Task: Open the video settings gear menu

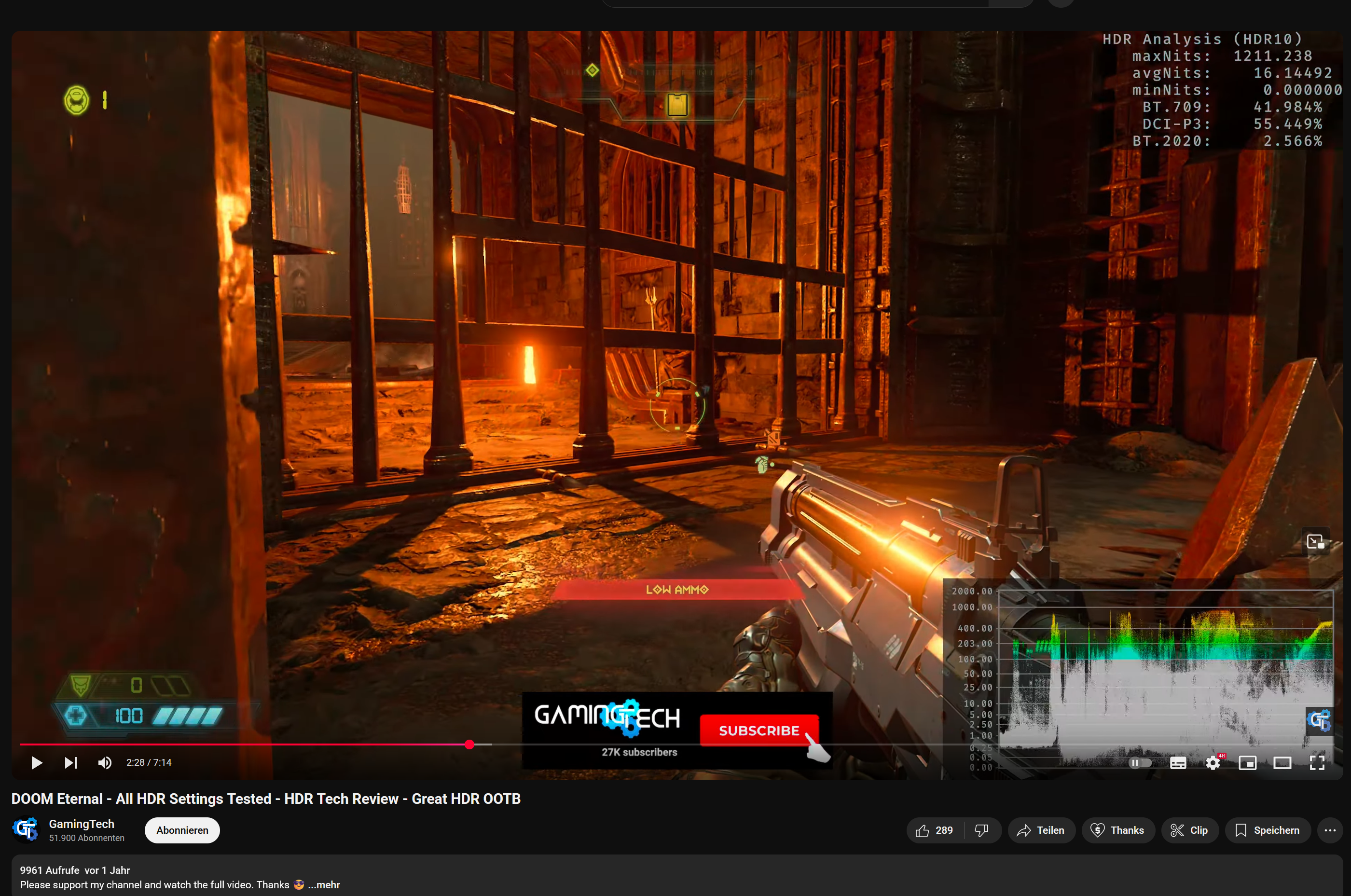Action: click(x=1213, y=763)
